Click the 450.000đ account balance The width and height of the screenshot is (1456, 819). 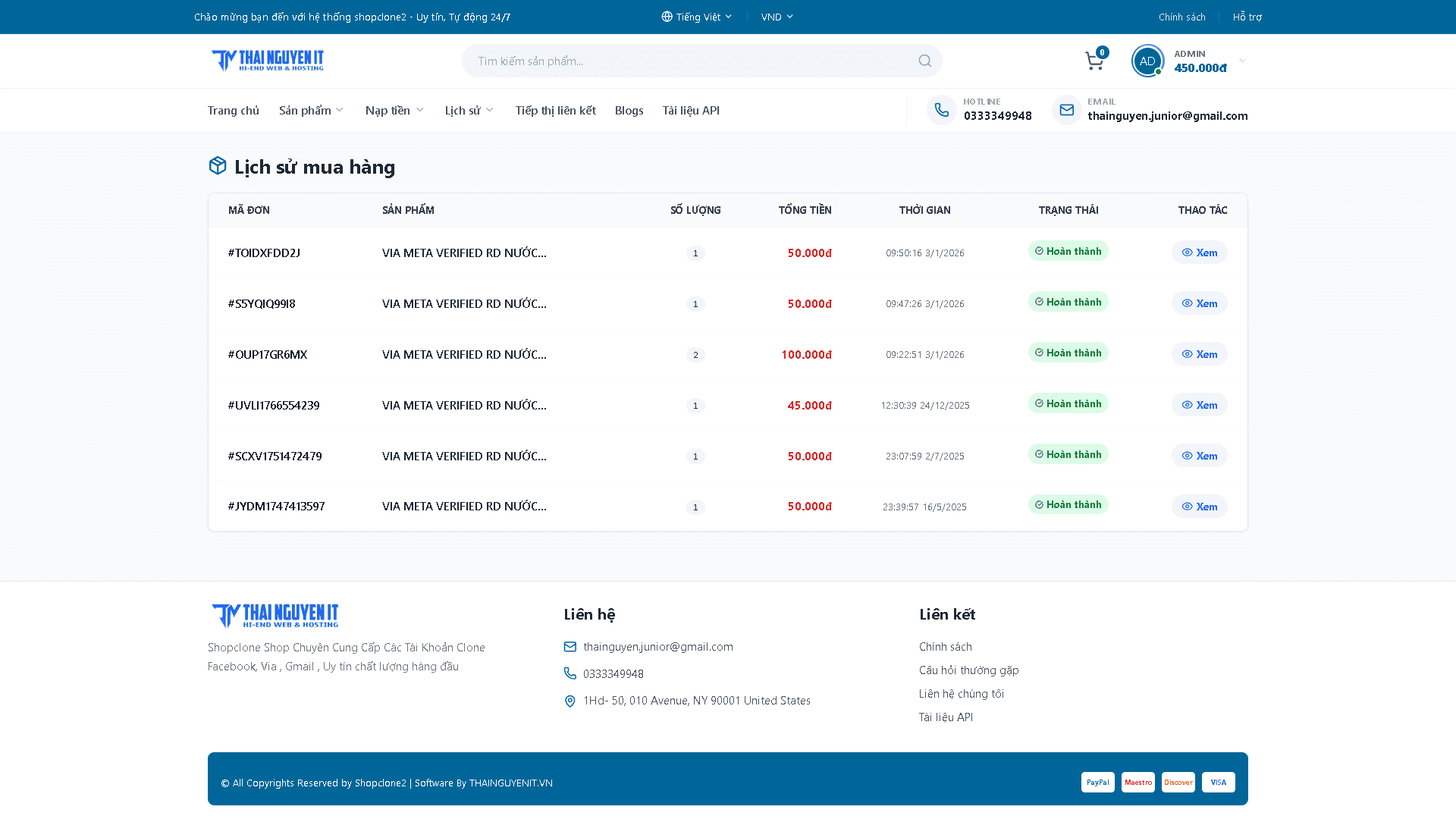[x=1200, y=68]
